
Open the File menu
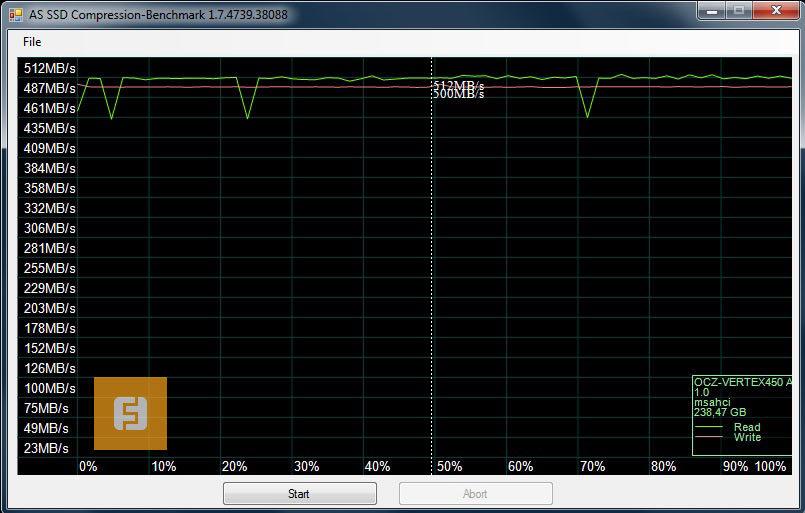[x=32, y=42]
